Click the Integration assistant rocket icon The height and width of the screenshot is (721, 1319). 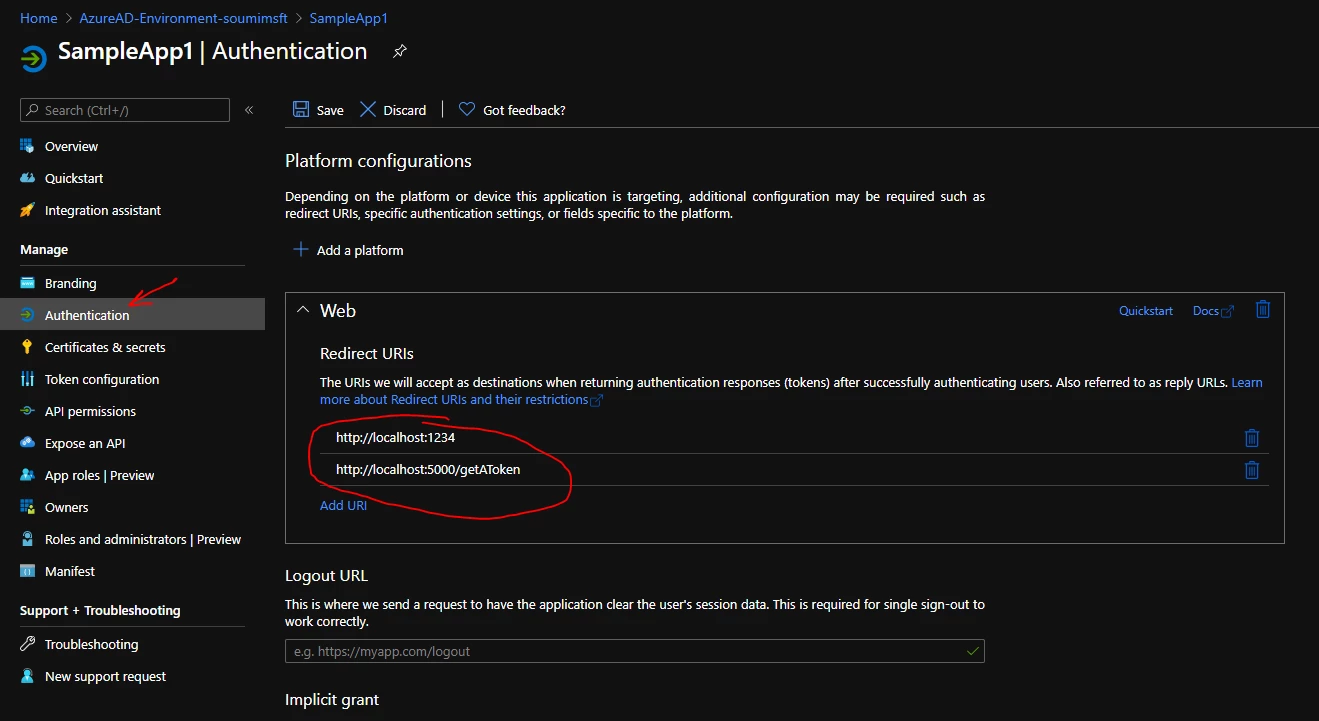27,210
